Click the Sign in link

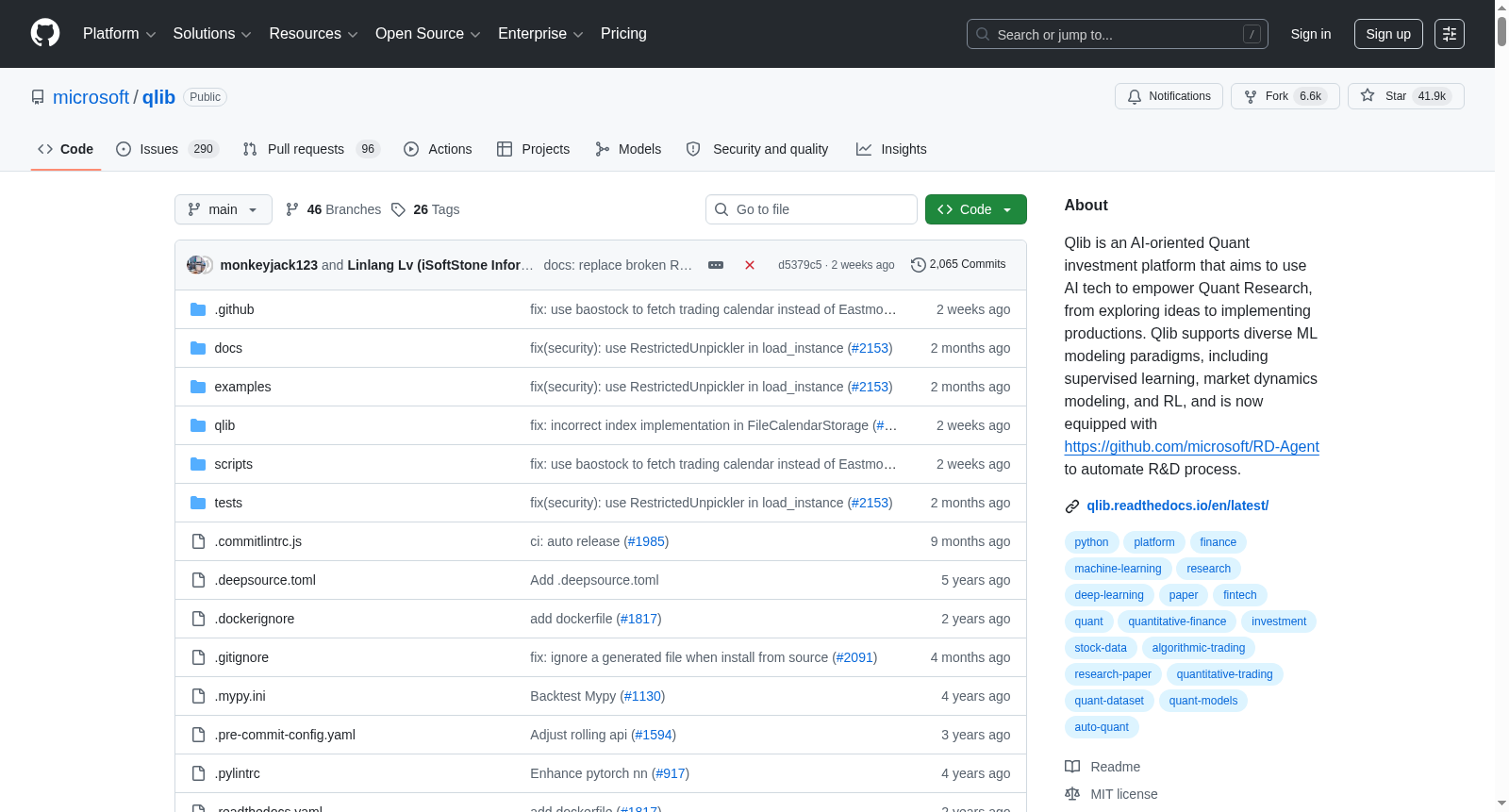click(x=1311, y=34)
